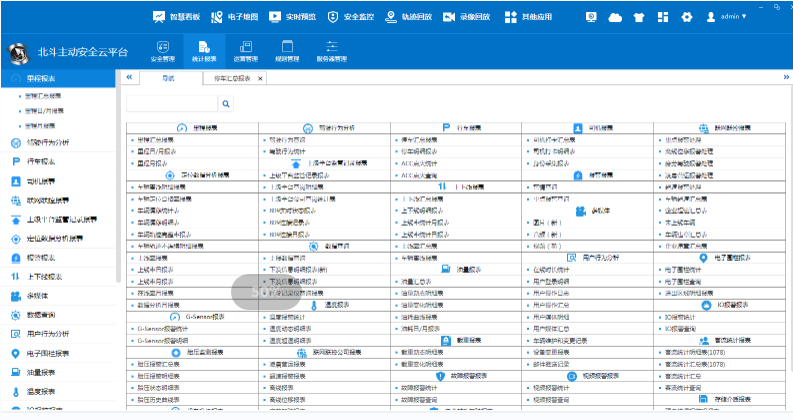
Task: Select the 统计报表 toolbar icon
Action: click(203, 51)
